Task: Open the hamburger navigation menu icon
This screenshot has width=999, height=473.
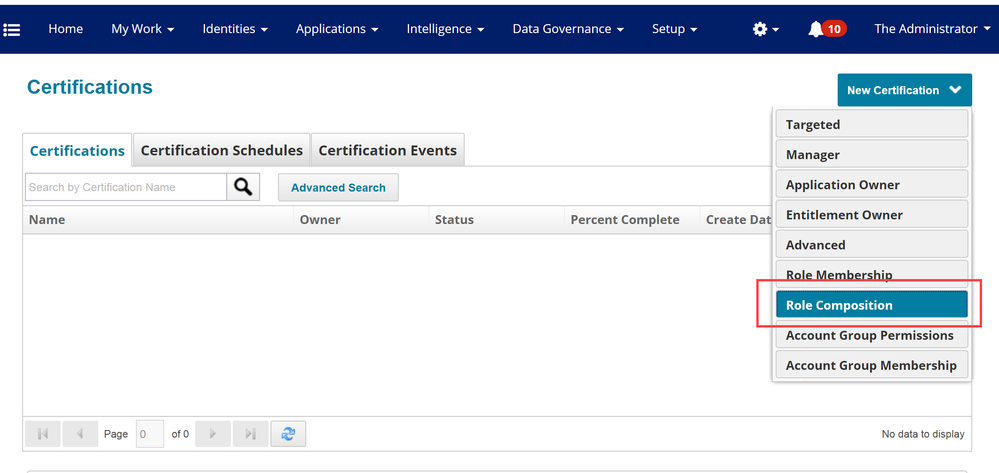Action: (12, 29)
